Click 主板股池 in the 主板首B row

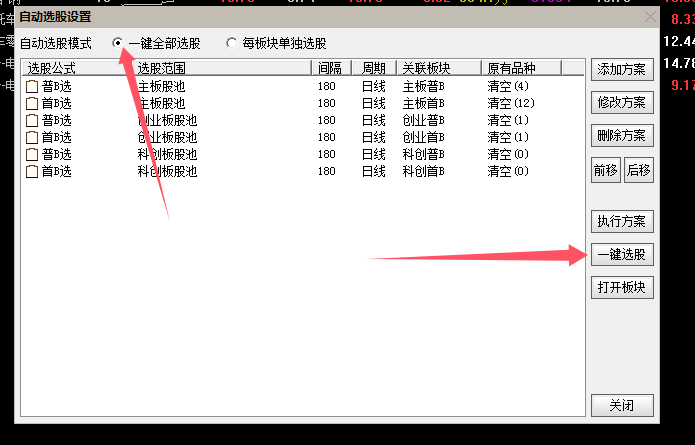pyautogui.click(x=161, y=103)
